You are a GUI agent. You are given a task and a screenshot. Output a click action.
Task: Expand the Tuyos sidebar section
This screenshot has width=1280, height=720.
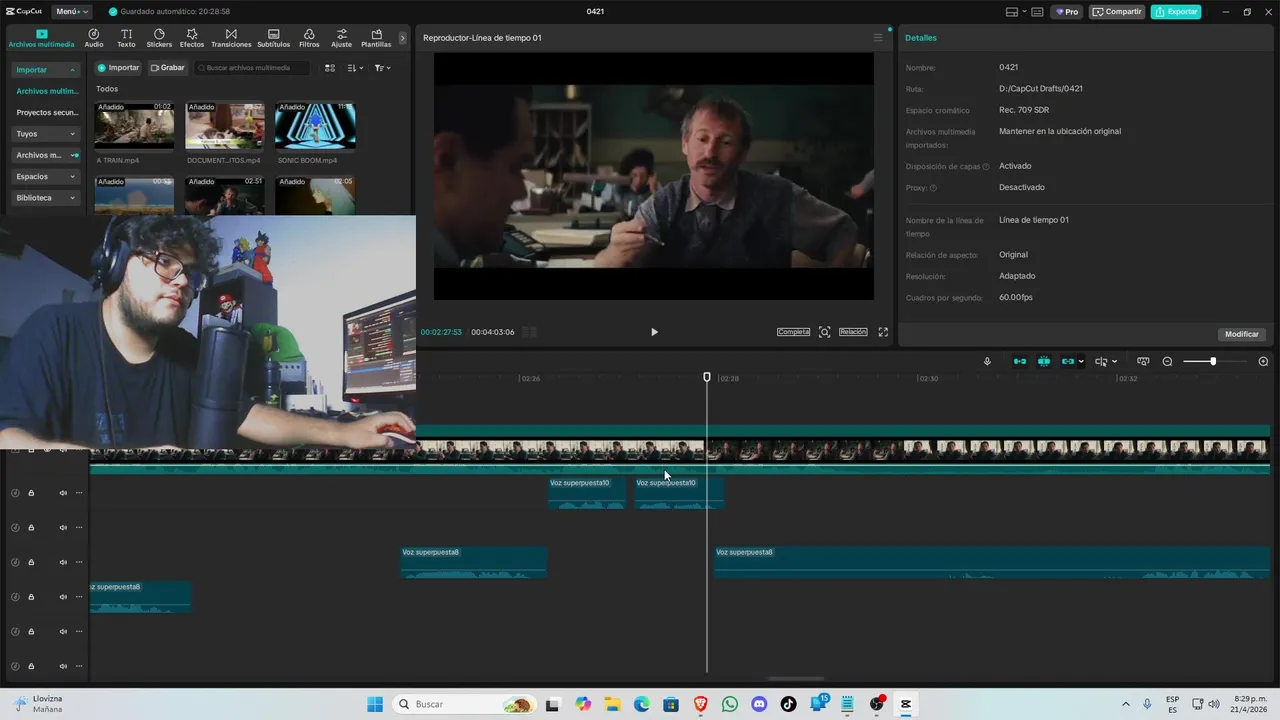[46, 134]
